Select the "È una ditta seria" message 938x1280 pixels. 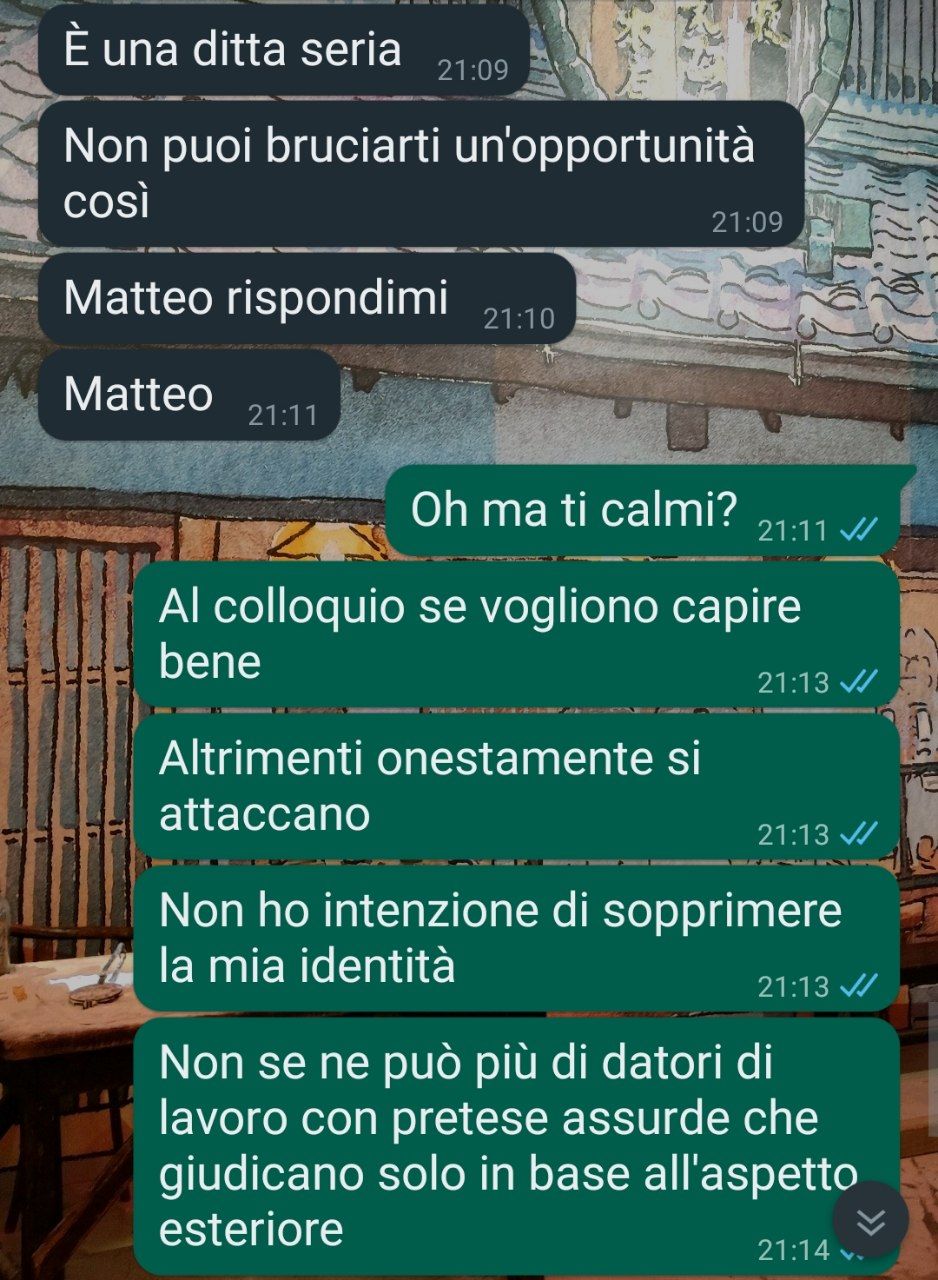tap(283, 50)
